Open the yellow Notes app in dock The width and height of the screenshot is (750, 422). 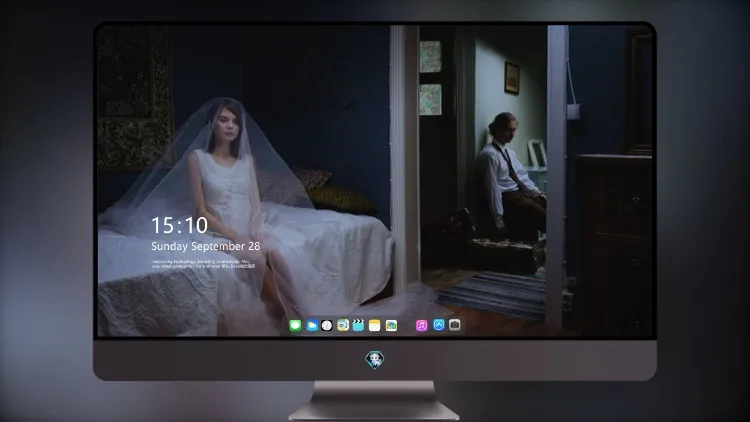coord(375,326)
